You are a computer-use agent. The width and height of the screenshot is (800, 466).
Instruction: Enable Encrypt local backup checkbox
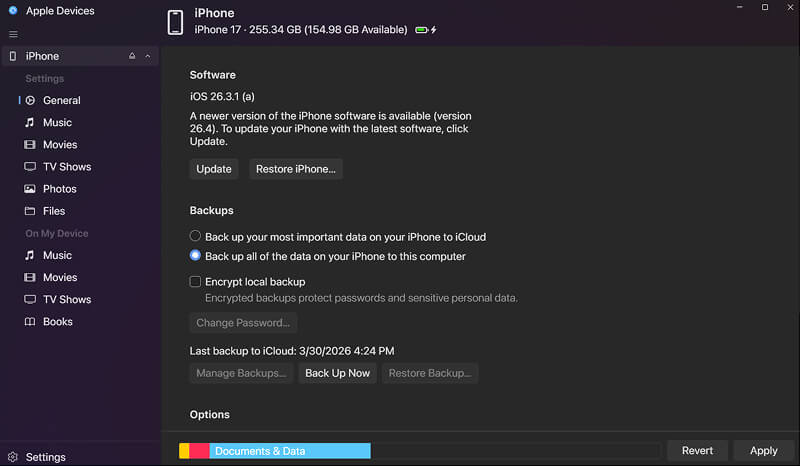click(195, 281)
